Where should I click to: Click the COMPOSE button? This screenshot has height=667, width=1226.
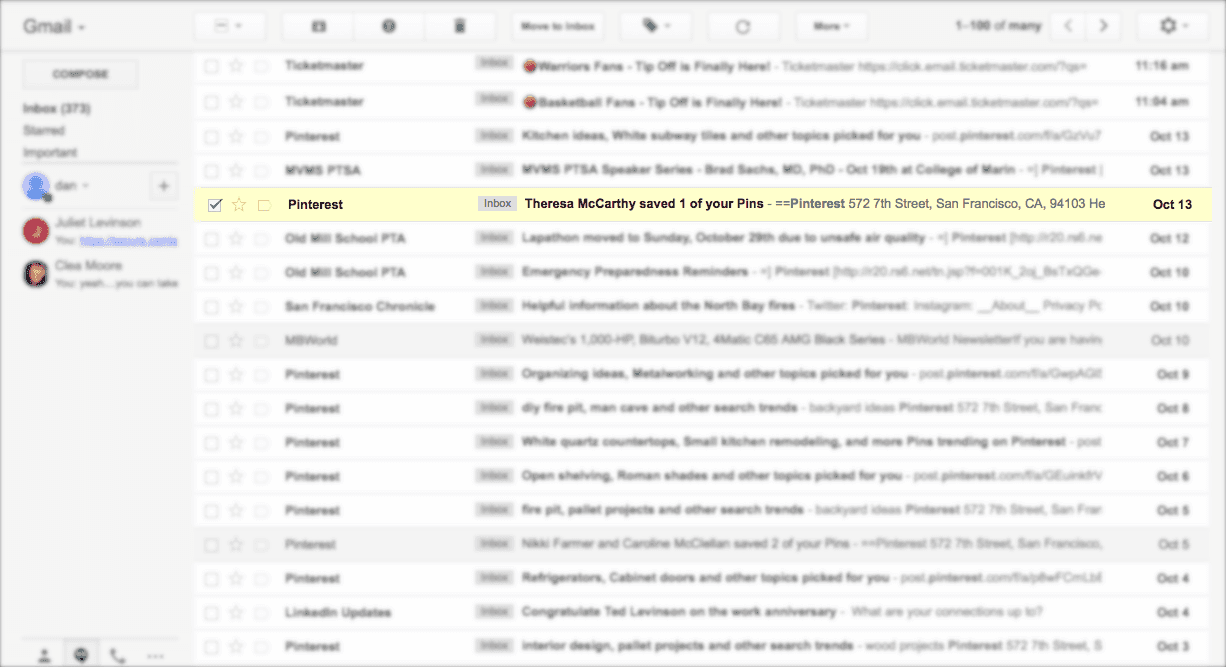coord(81,74)
